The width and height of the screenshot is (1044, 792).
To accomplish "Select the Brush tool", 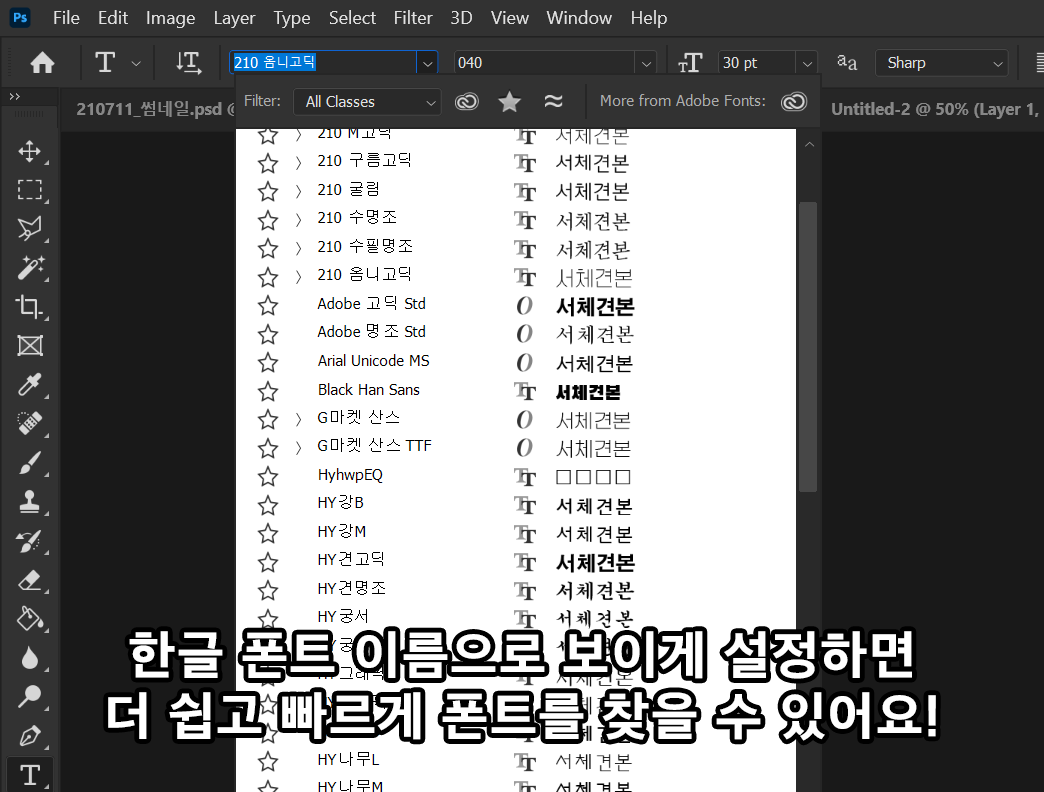I will click(30, 463).
